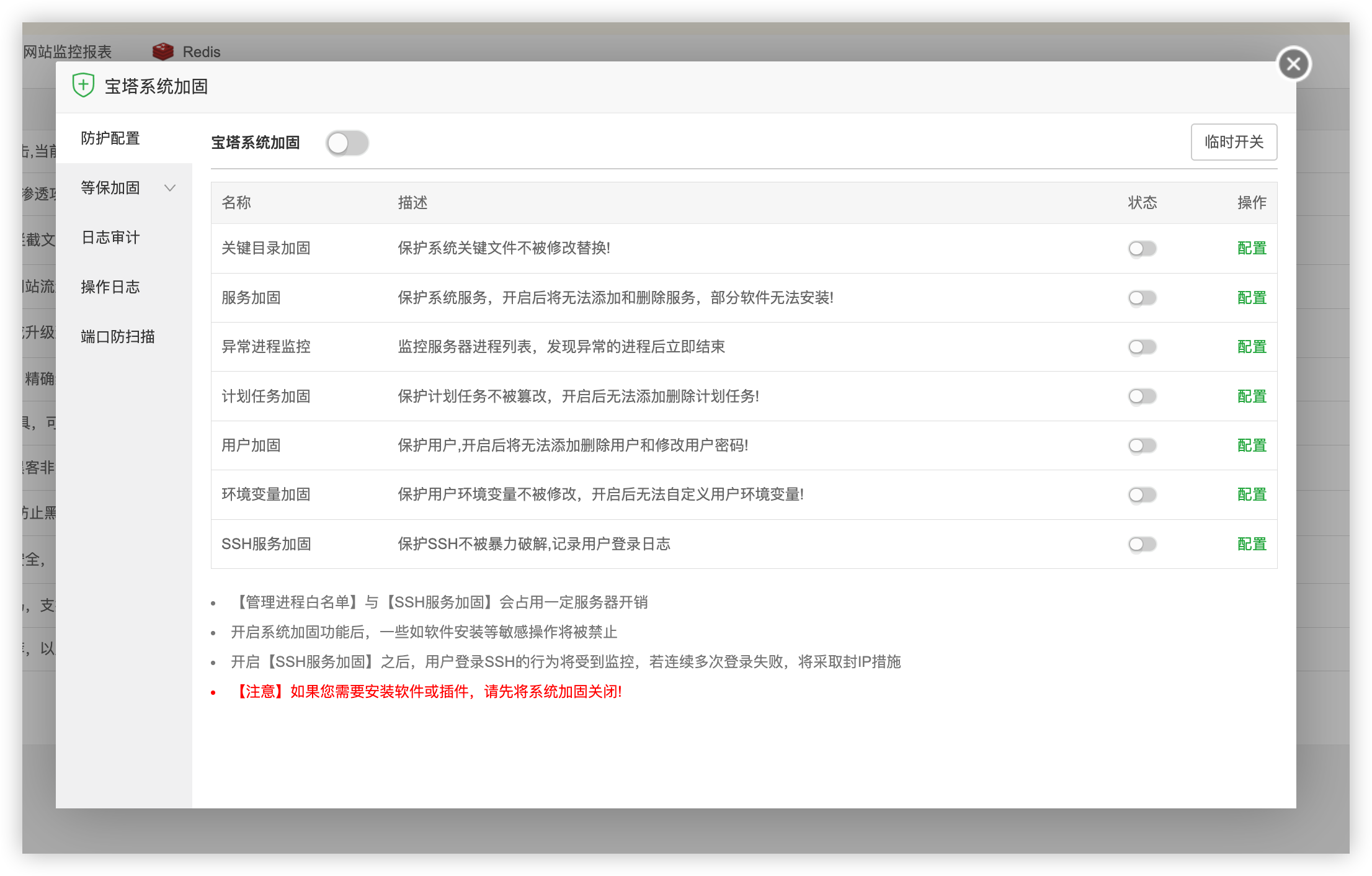The height and width of the screenshot is (876, 1372).
Task: Click the green shield icon in dialog title
Action: (83, 86)
